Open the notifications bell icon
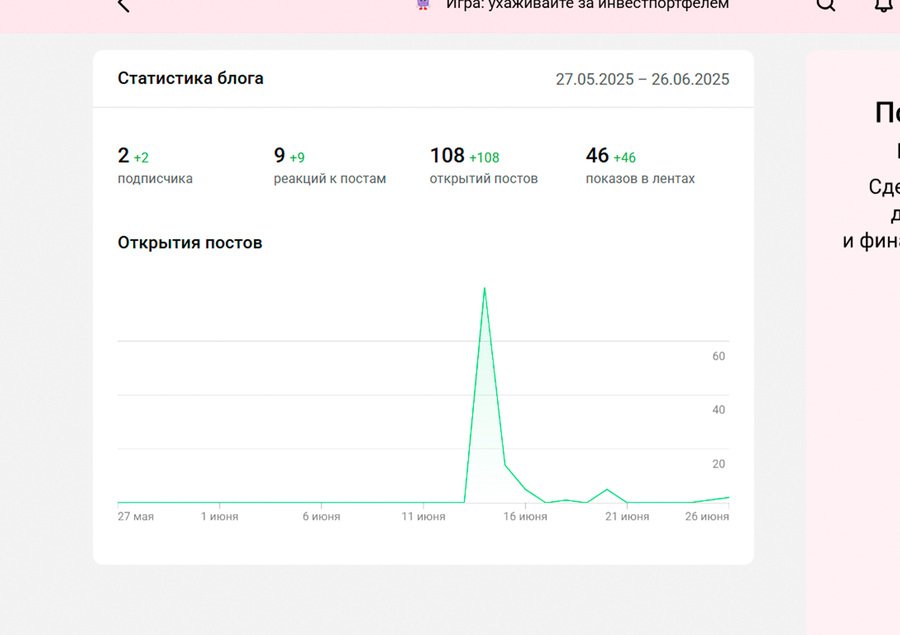 884,4
